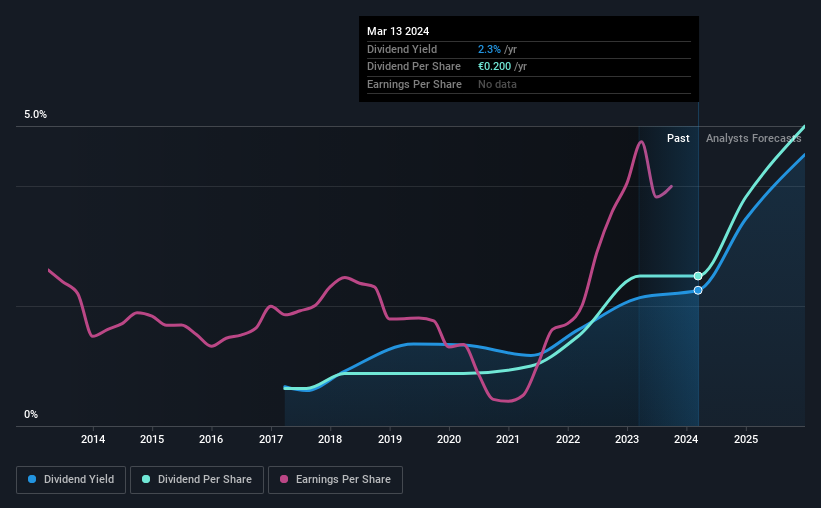Click the teal Dividend Per Share legend dot
Viewport: 821px width, 508px height.
[146, 479]
